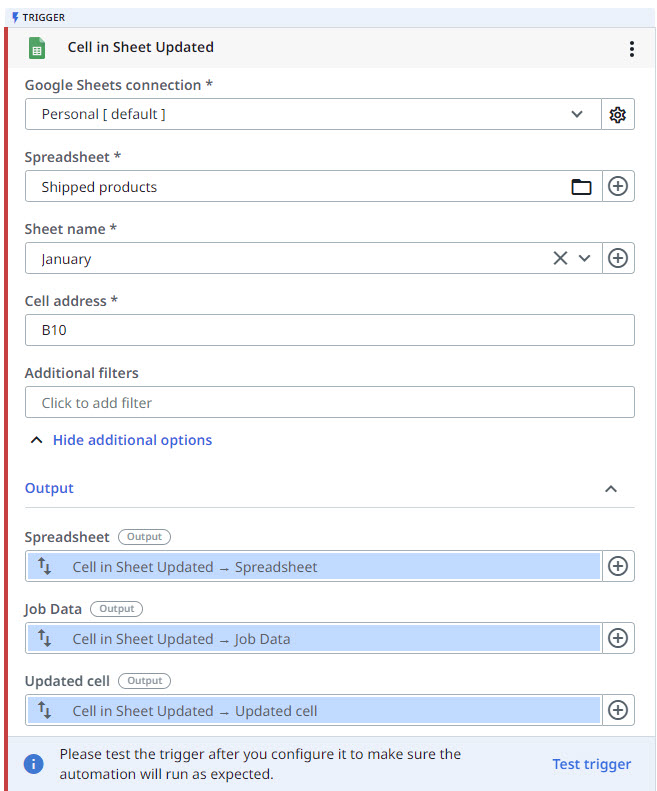
Task: Hide additional options
Action: click(x=132, y=440)
